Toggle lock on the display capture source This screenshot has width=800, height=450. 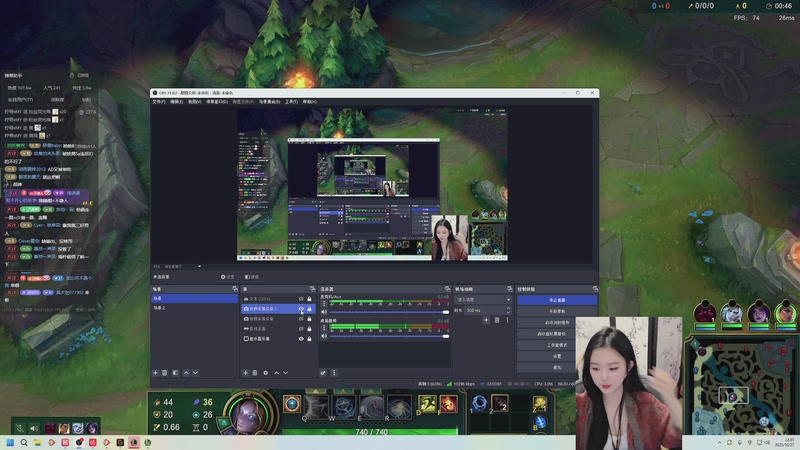click(x=309, y=339)
